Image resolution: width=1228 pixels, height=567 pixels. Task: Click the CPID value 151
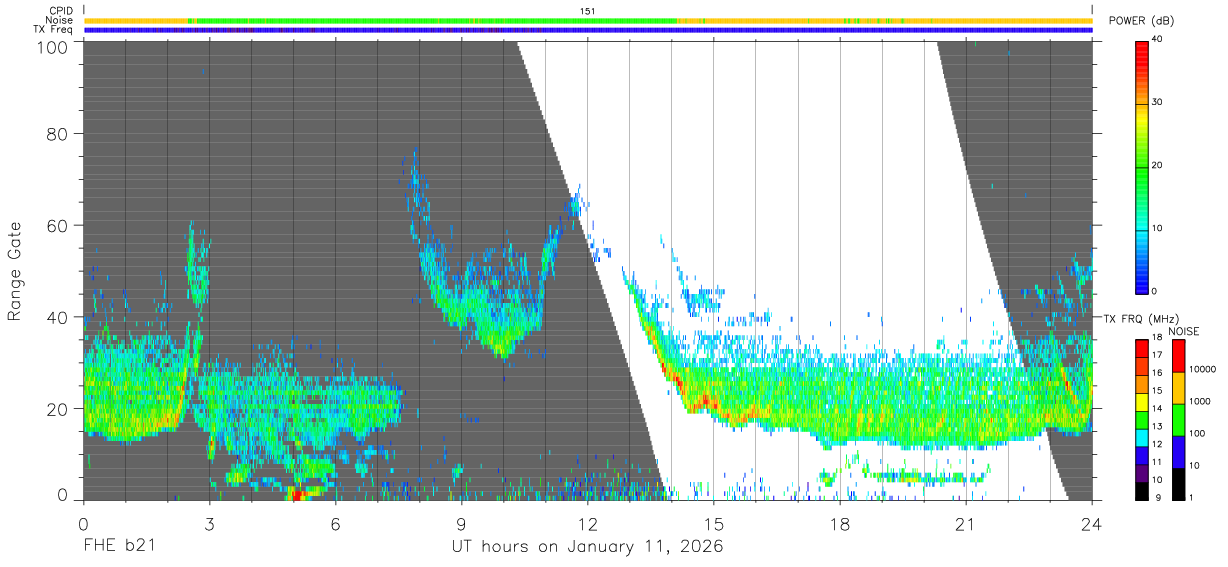(588, 11)
